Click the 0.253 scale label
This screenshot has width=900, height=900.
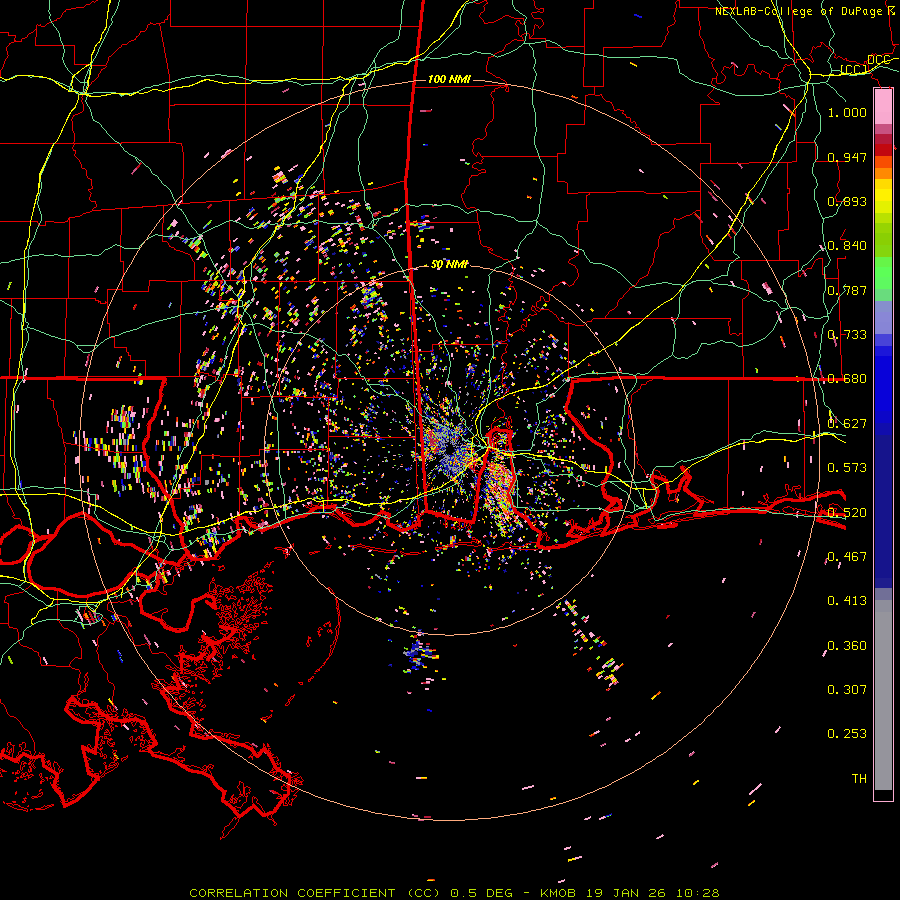(847, 734)
